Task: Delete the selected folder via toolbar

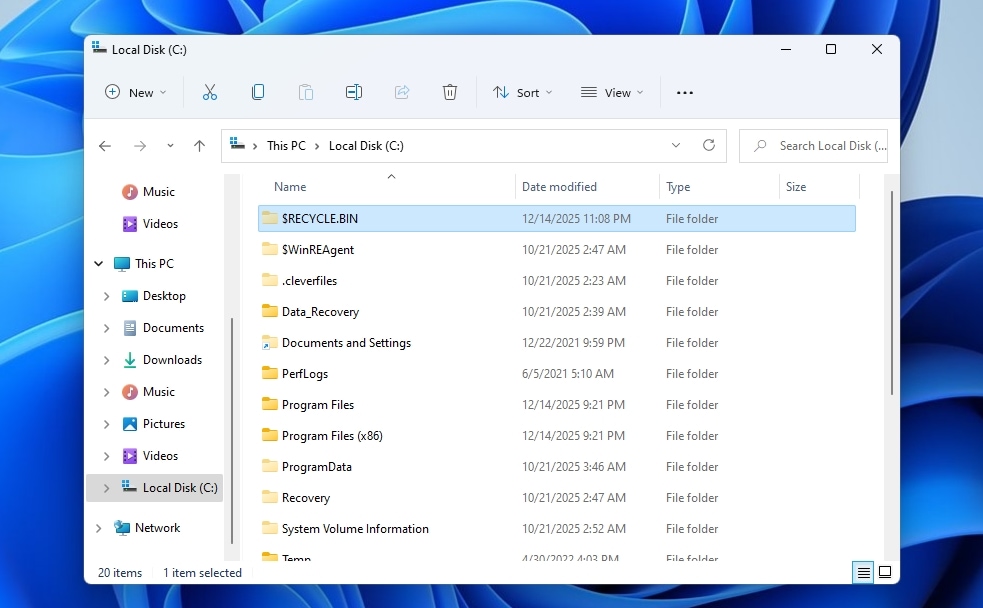Action: (x=449, y=91)
